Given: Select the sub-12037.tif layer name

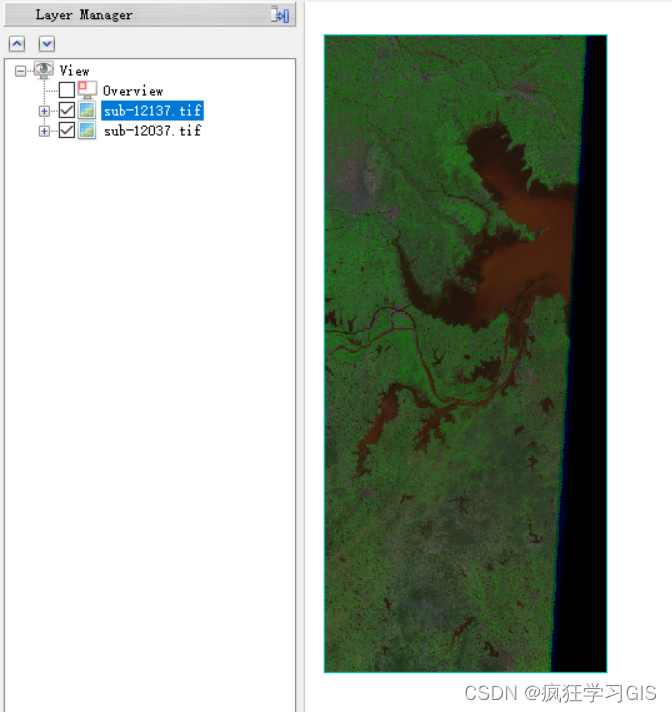Looking at the screenshot, I should click(152, 131).
